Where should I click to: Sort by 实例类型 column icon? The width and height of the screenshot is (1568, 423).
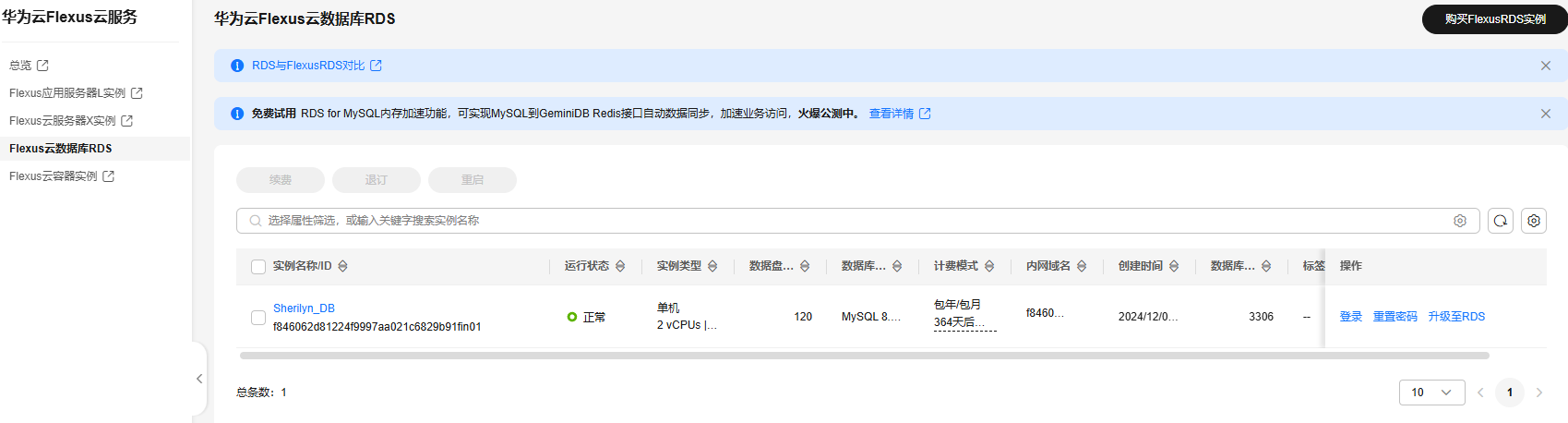click(x=712, y=266)
